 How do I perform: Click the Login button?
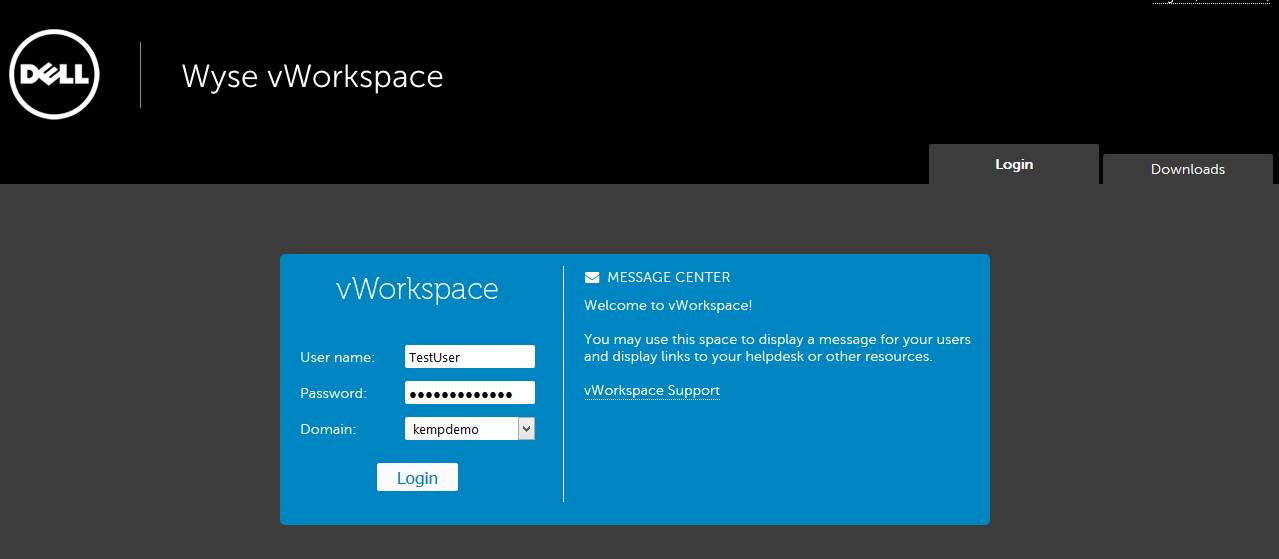tap(417, 477)
